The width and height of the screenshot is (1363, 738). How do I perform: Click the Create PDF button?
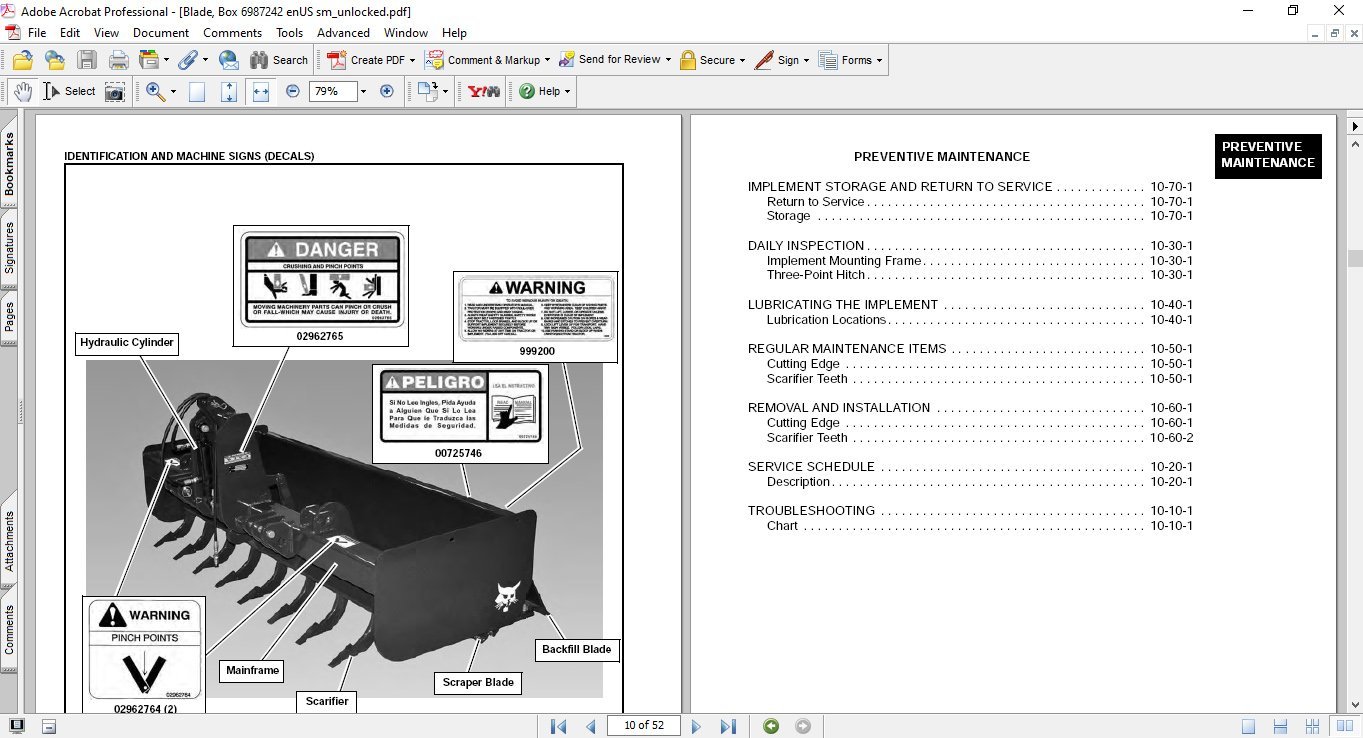[367, 60]
